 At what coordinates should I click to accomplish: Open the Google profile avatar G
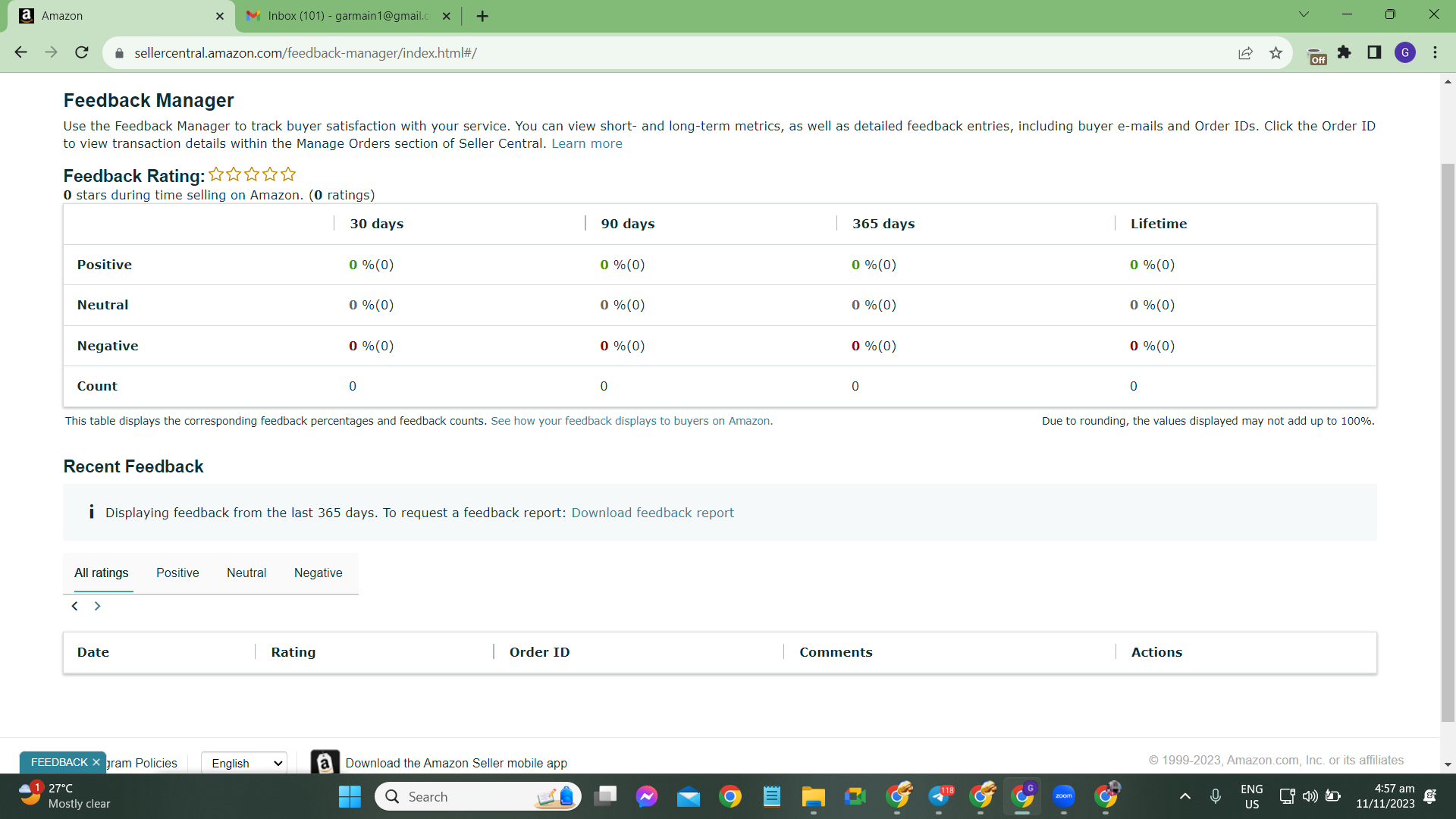pos(1405,52)
